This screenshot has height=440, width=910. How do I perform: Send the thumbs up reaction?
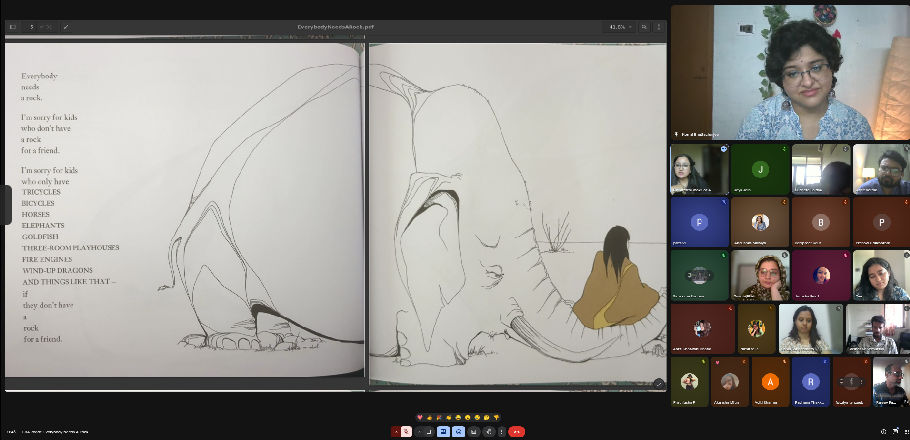[x=429, y=417]
